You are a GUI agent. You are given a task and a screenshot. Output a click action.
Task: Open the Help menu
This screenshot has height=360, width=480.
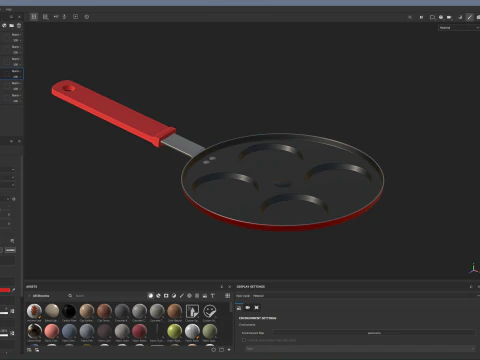[9, 9]
